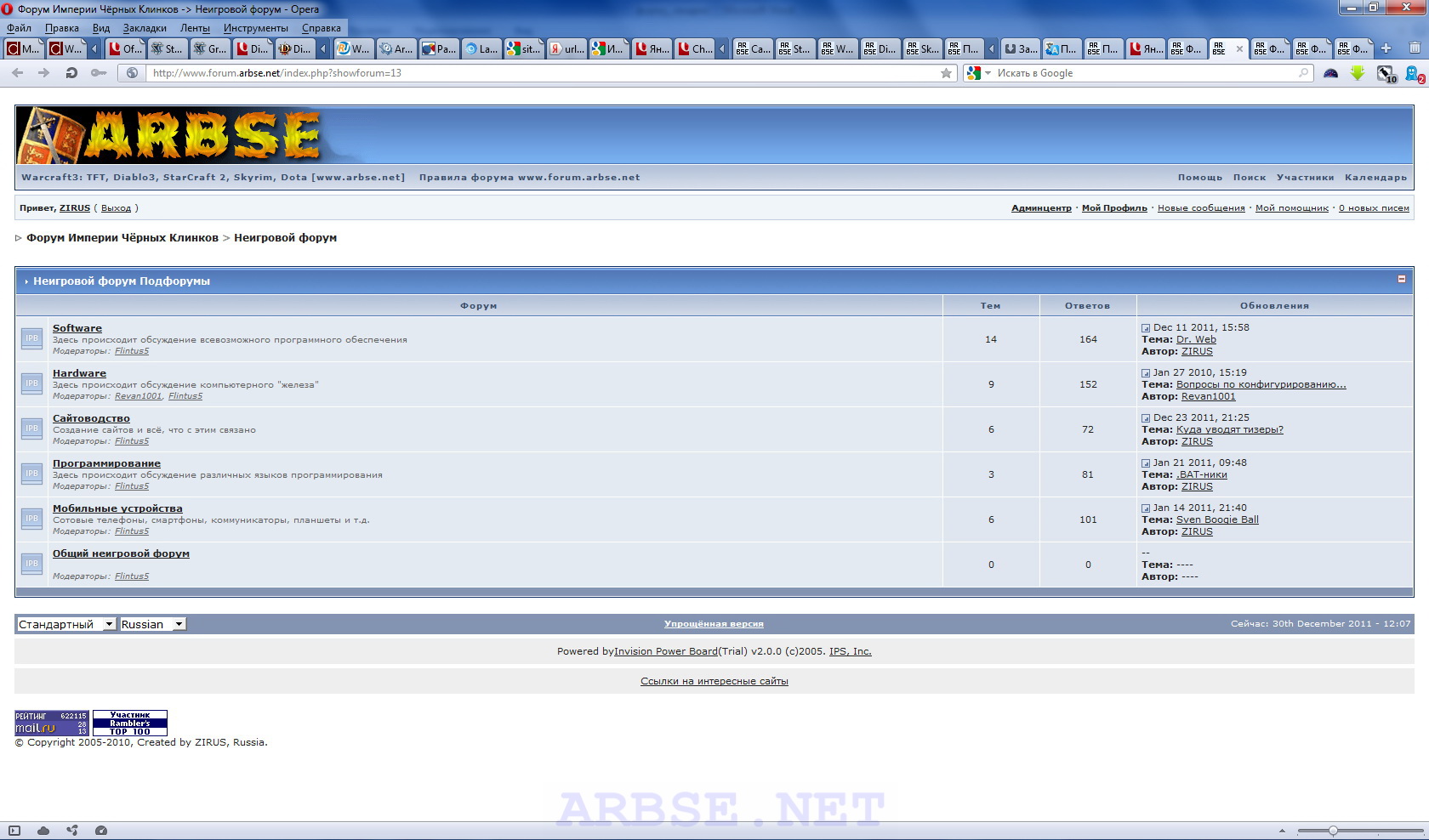Image resolution: width=1429 pixels, height=840 pixels.
Task: Toggle Opera Turbo gauge icon in status bar
Action: pos(101,831)
